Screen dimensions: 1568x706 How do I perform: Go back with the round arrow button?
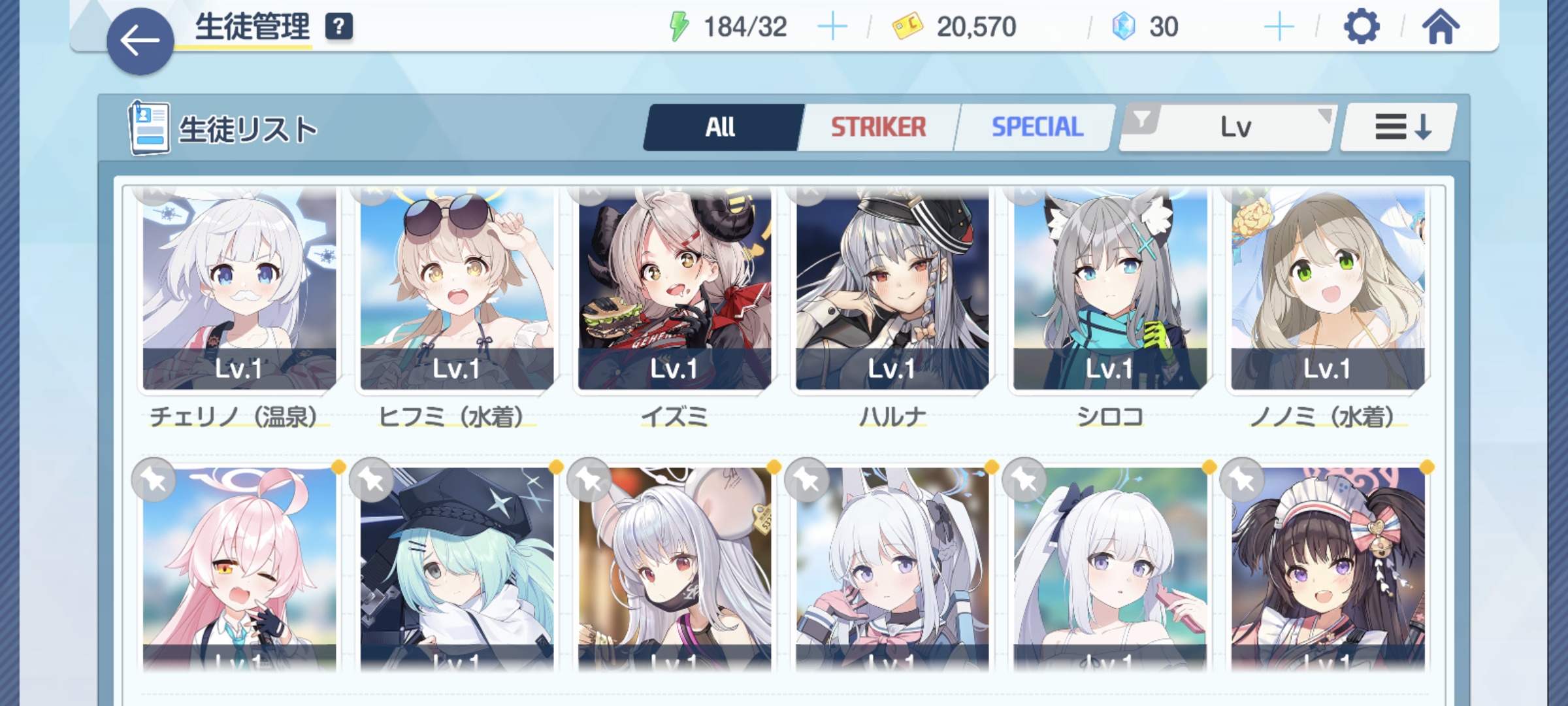[x=140, y=41]
